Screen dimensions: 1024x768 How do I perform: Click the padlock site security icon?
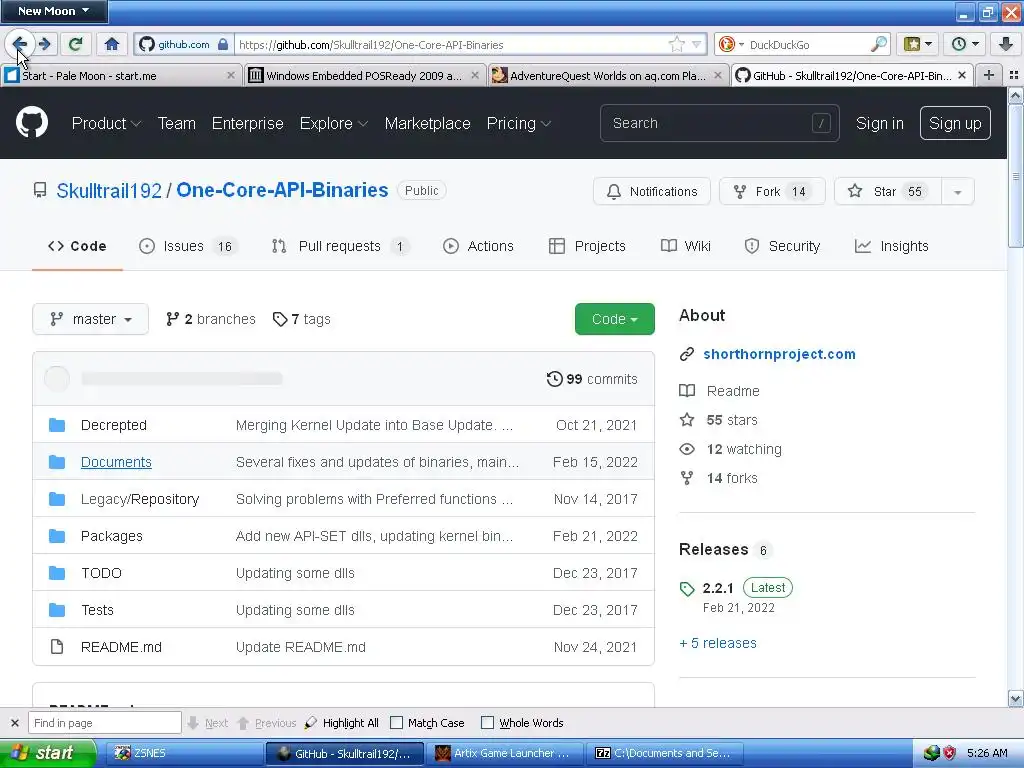pos(223,44)
